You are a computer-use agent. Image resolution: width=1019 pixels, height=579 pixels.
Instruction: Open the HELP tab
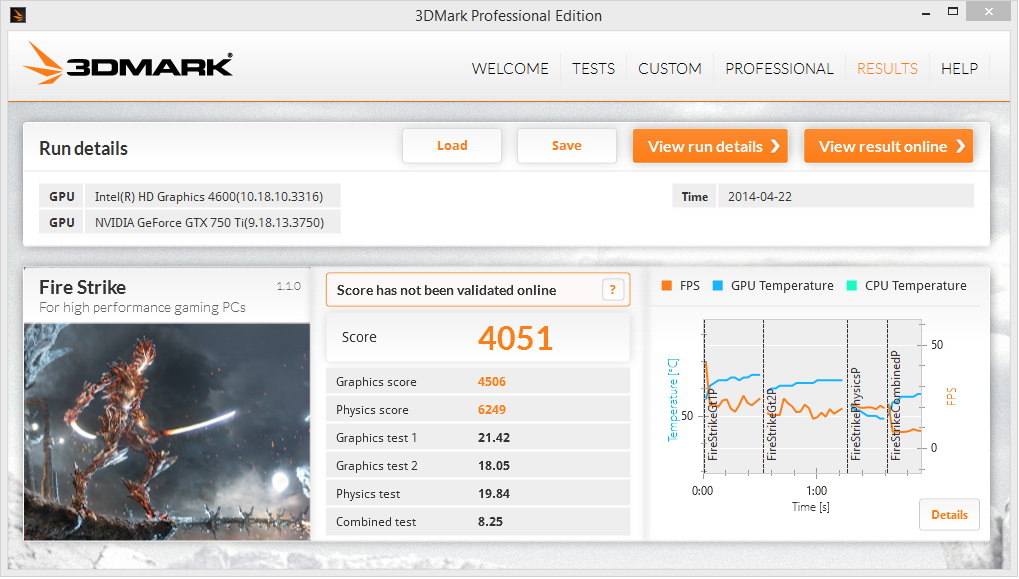959,69
